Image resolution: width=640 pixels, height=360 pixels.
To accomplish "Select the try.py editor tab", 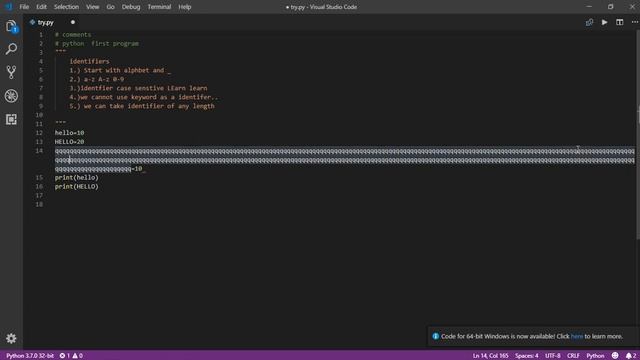I will point(46,22).
